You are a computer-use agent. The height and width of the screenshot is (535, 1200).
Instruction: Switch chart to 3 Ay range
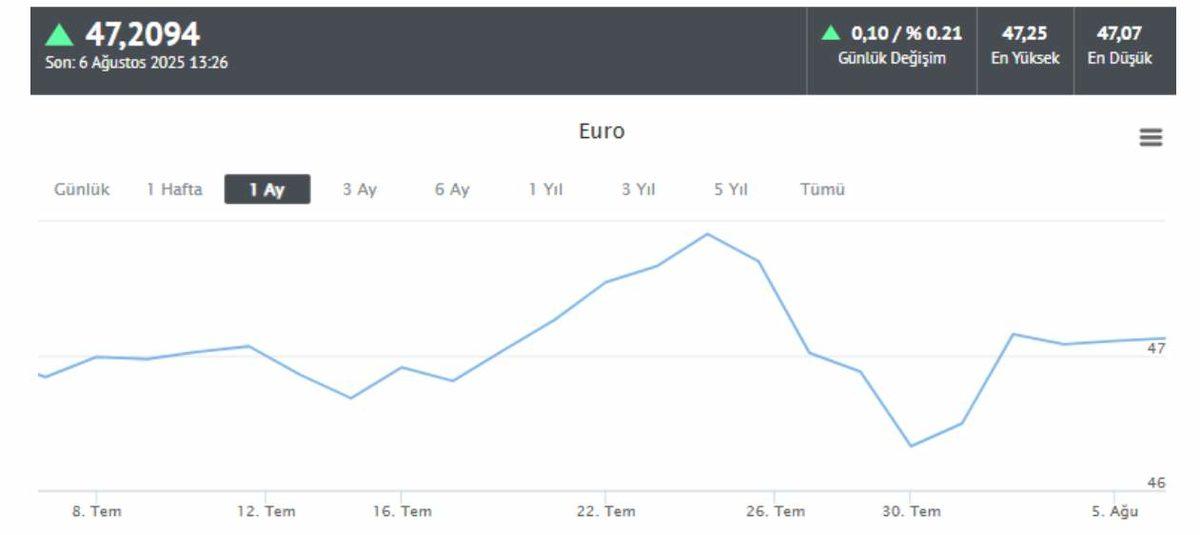coord(360,189)
